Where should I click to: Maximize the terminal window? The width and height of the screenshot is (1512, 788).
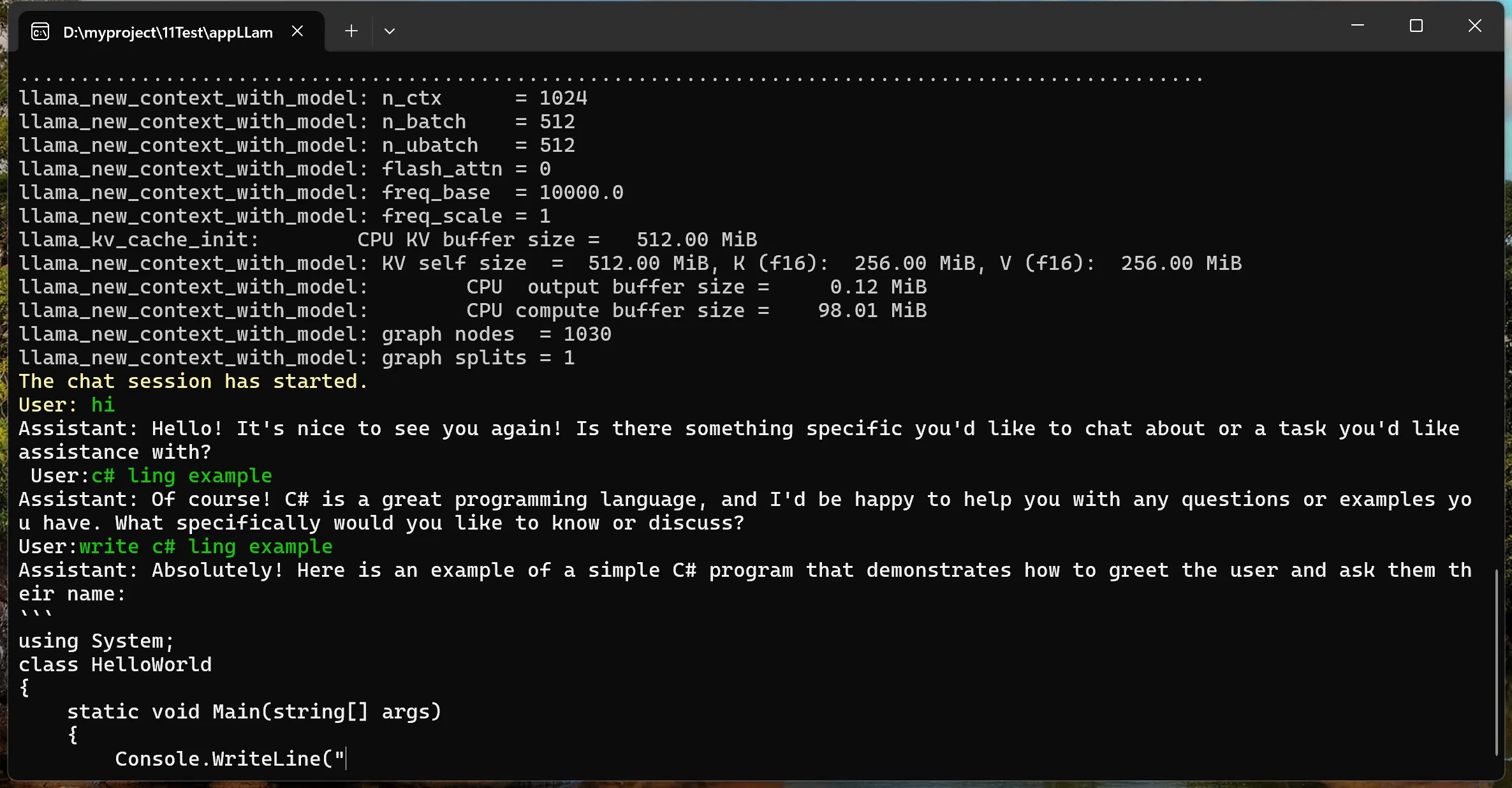point(1416,26)
